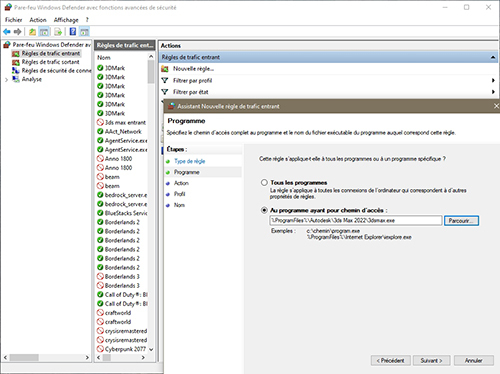Click the Filtrer par état label

point(191,92)
